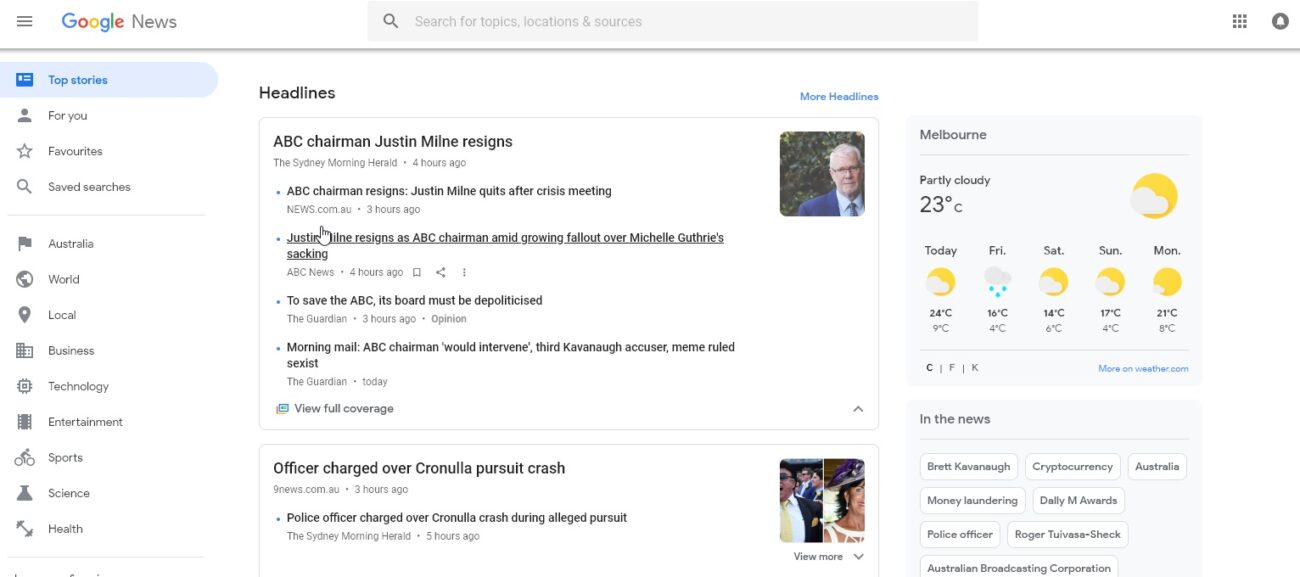Click the Sports bicycle icon
This screenshot has width=1300, height=577.
tap(25, 458)
